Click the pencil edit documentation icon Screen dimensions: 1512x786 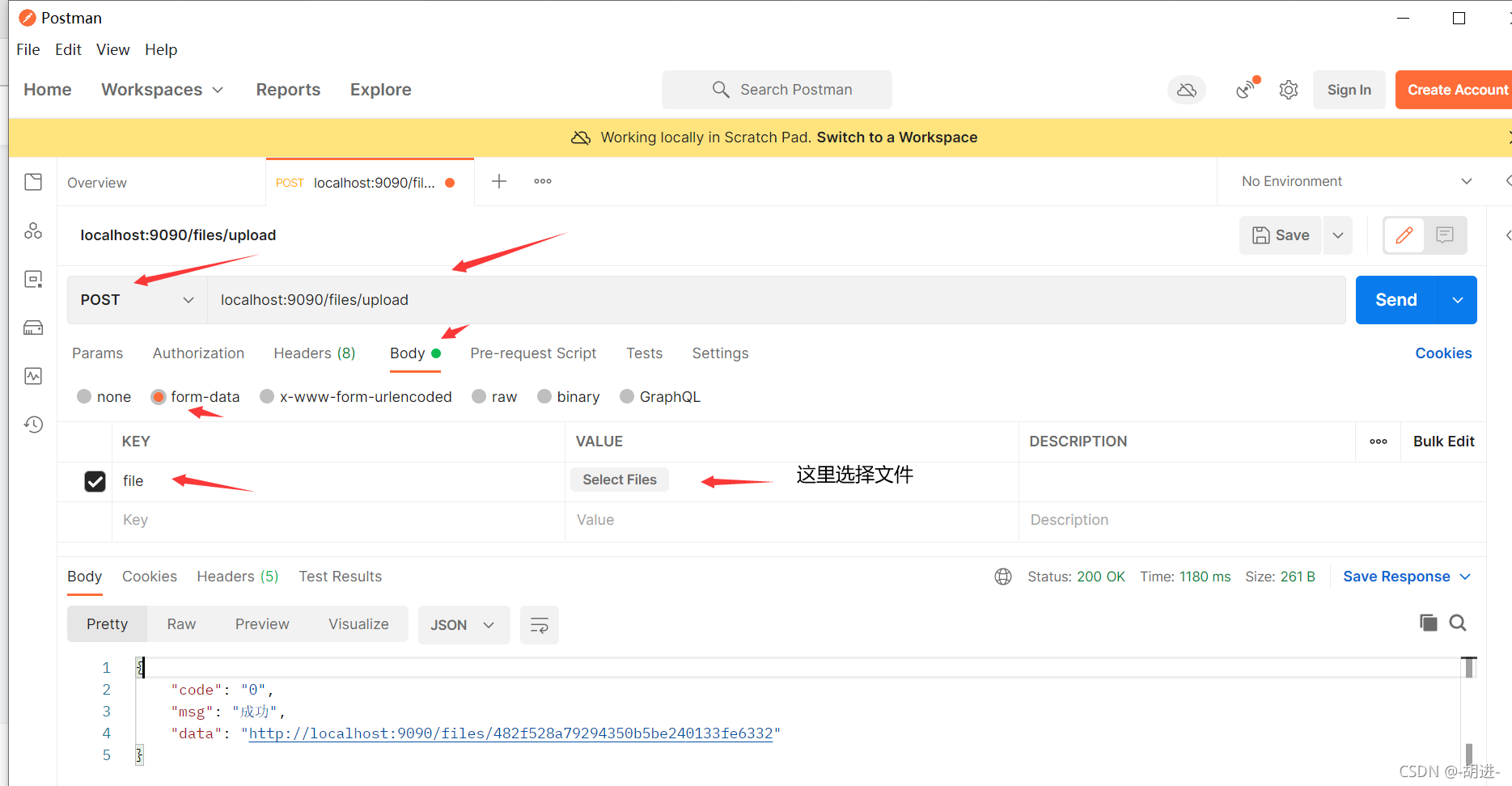[x=1404, y=235]
